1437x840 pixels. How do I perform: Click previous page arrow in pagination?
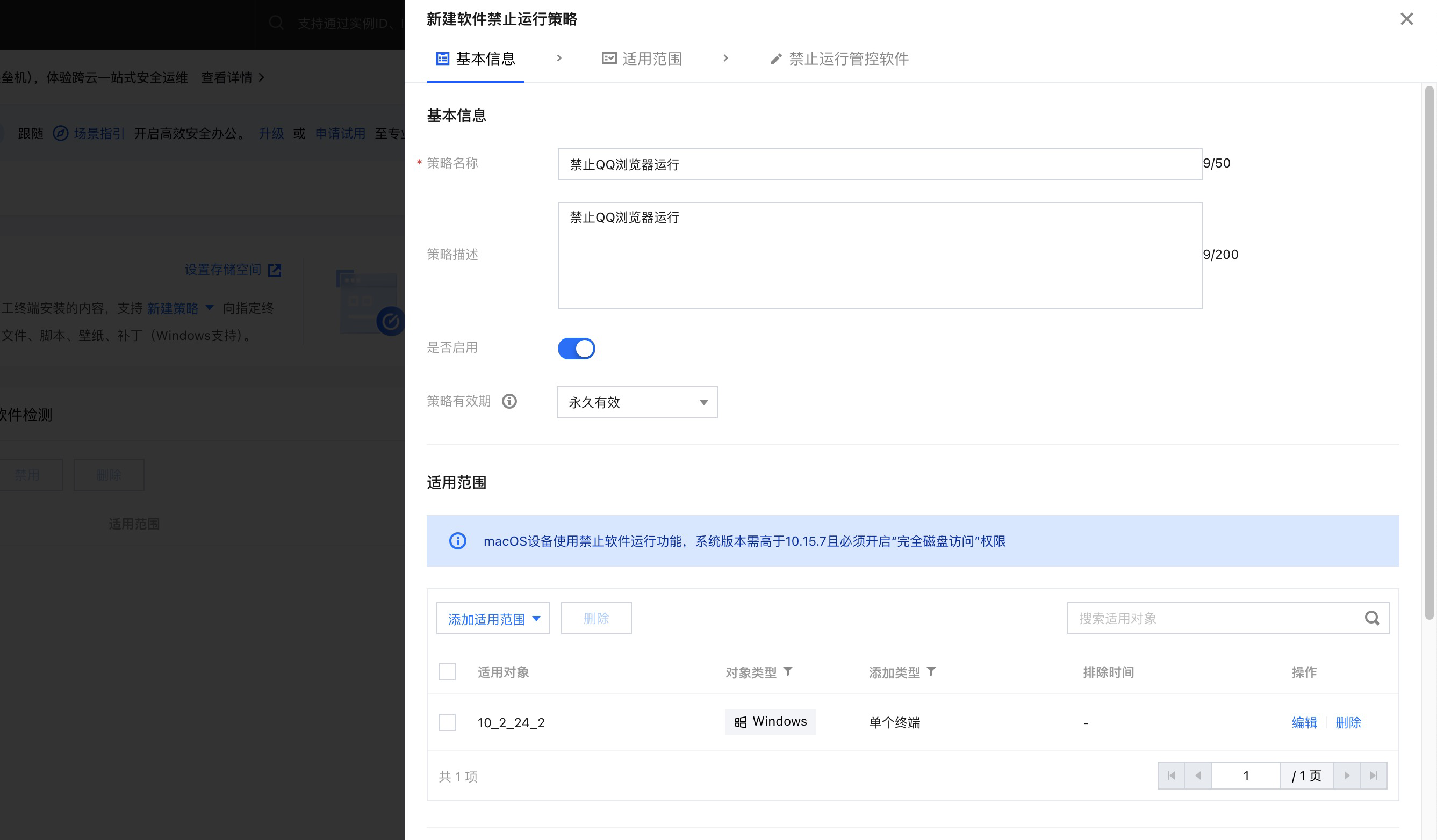[1198, 776]
